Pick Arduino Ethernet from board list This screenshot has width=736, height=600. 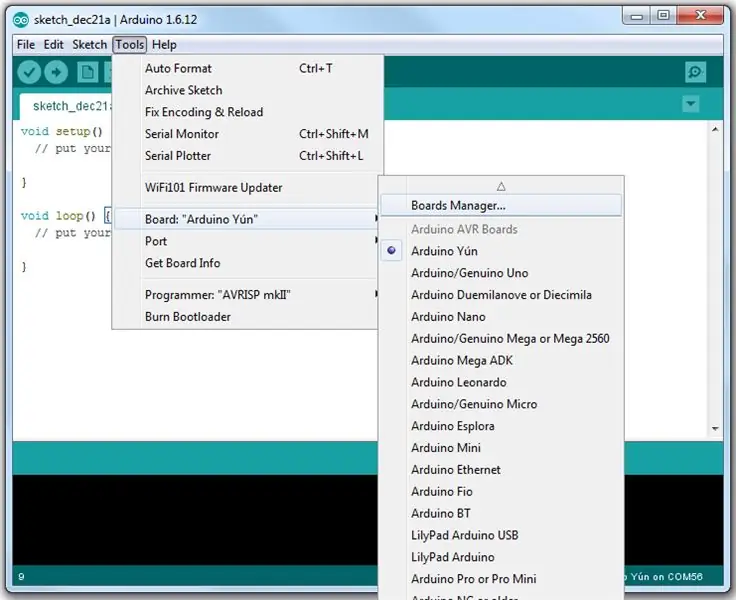501,470
